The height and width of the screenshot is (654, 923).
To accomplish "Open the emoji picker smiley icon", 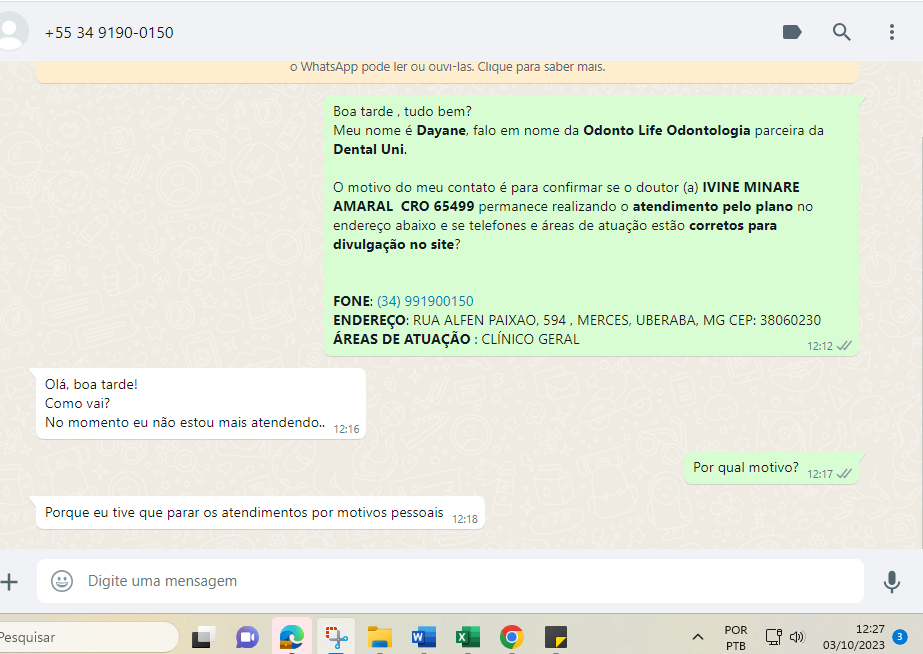I will pyautogui.click(x=62, y=581).
